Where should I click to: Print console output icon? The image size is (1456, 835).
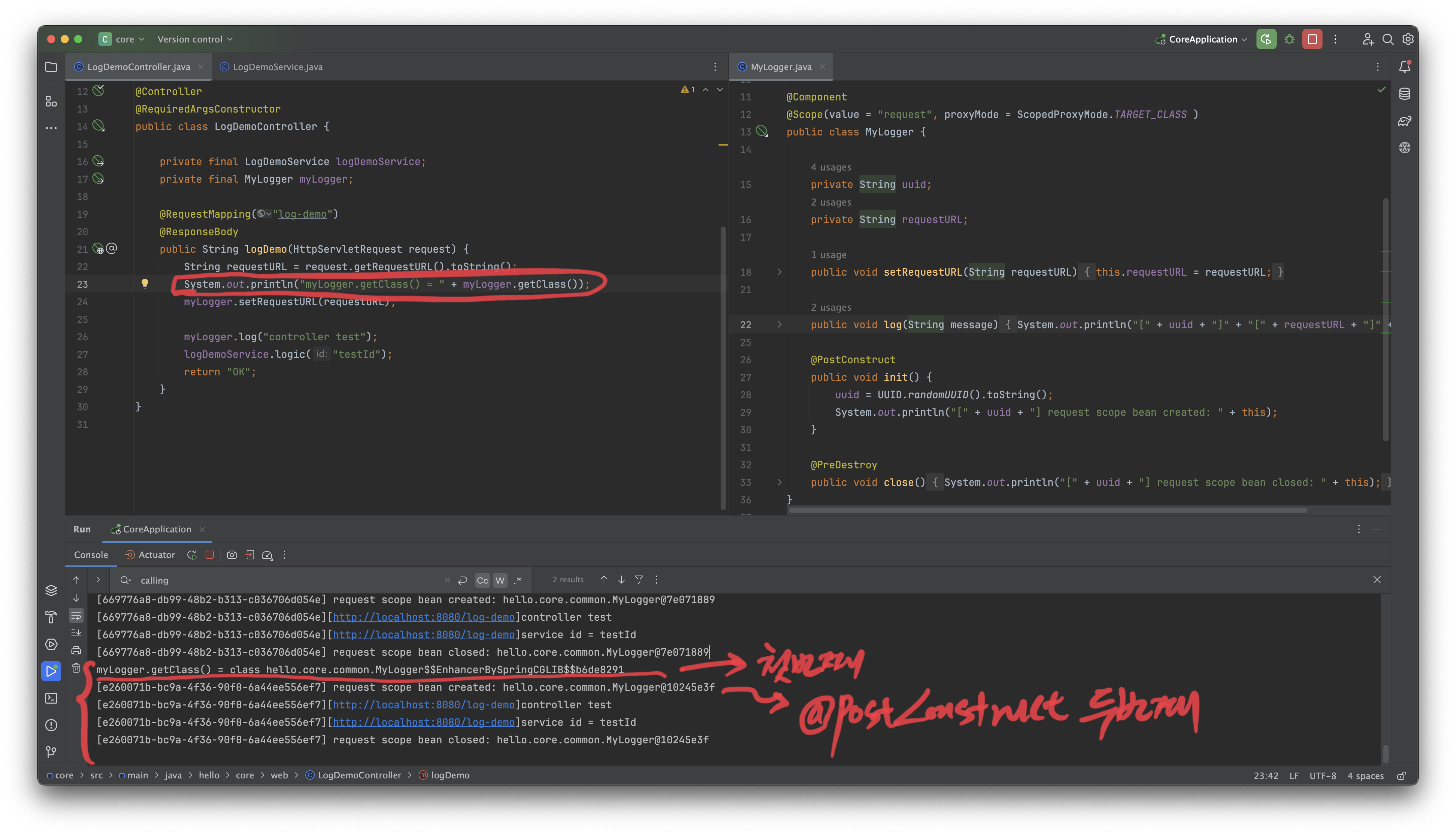(76, 650)
